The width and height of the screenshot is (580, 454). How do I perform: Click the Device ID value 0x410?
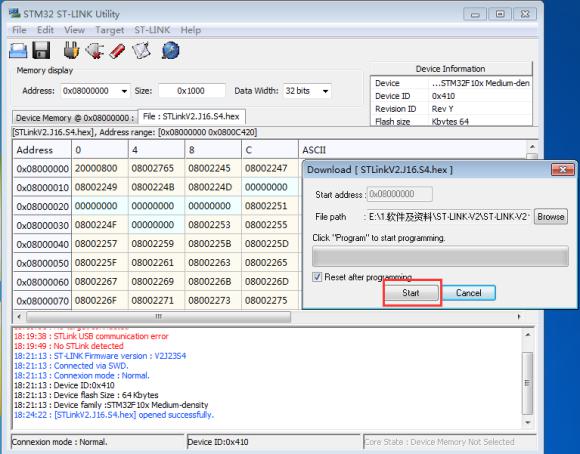[x=444, y=96]
